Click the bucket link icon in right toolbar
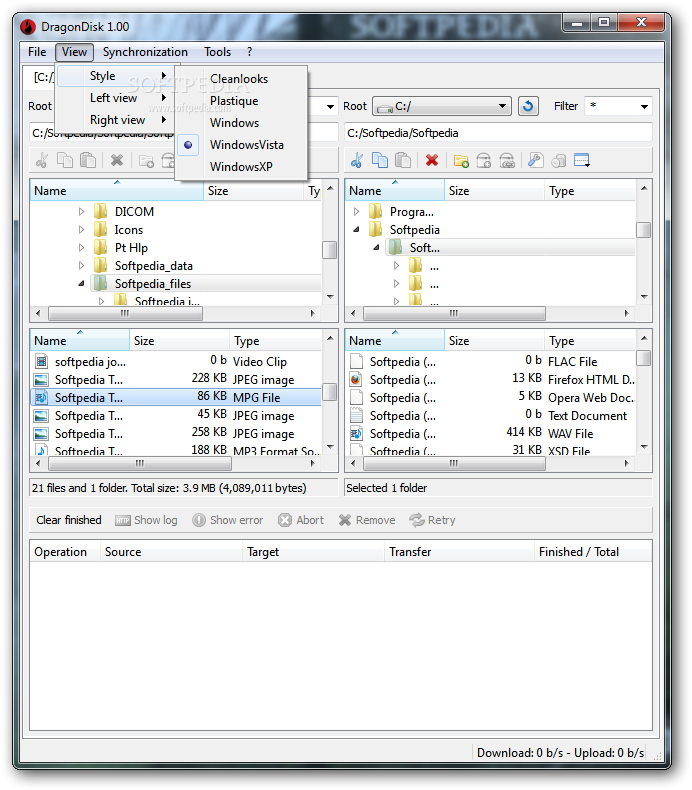Image resolution: width=692 pixels, height=790 pixels. tap(507, 161)
